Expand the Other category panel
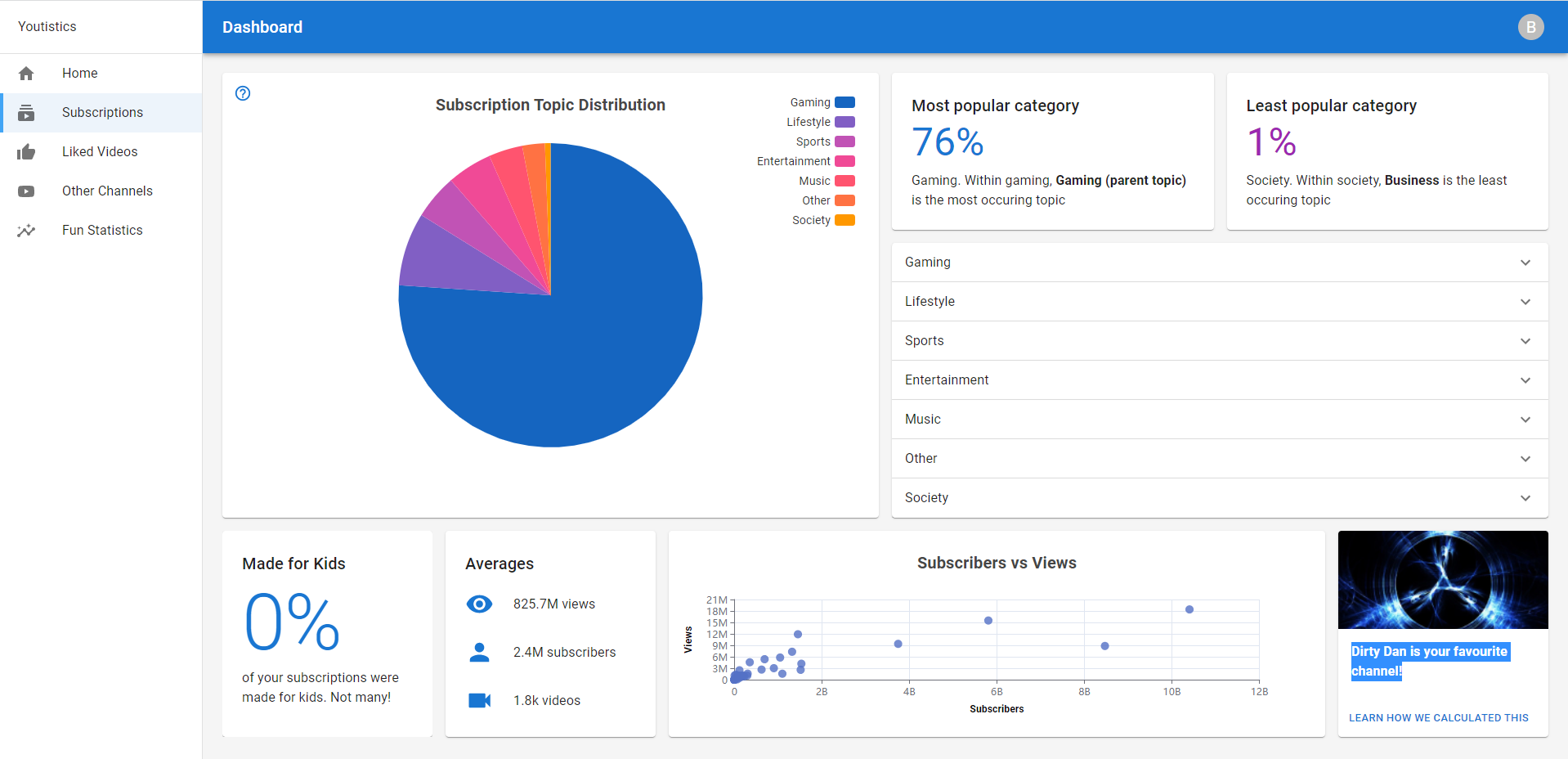The image size is (1568, 759). pos(1220,459)
